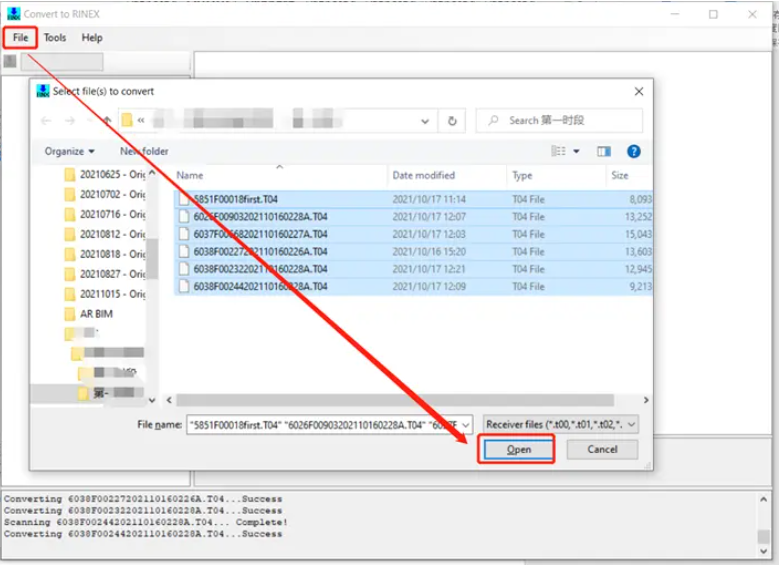Toggle the preview pane icon

coord(604,151)
